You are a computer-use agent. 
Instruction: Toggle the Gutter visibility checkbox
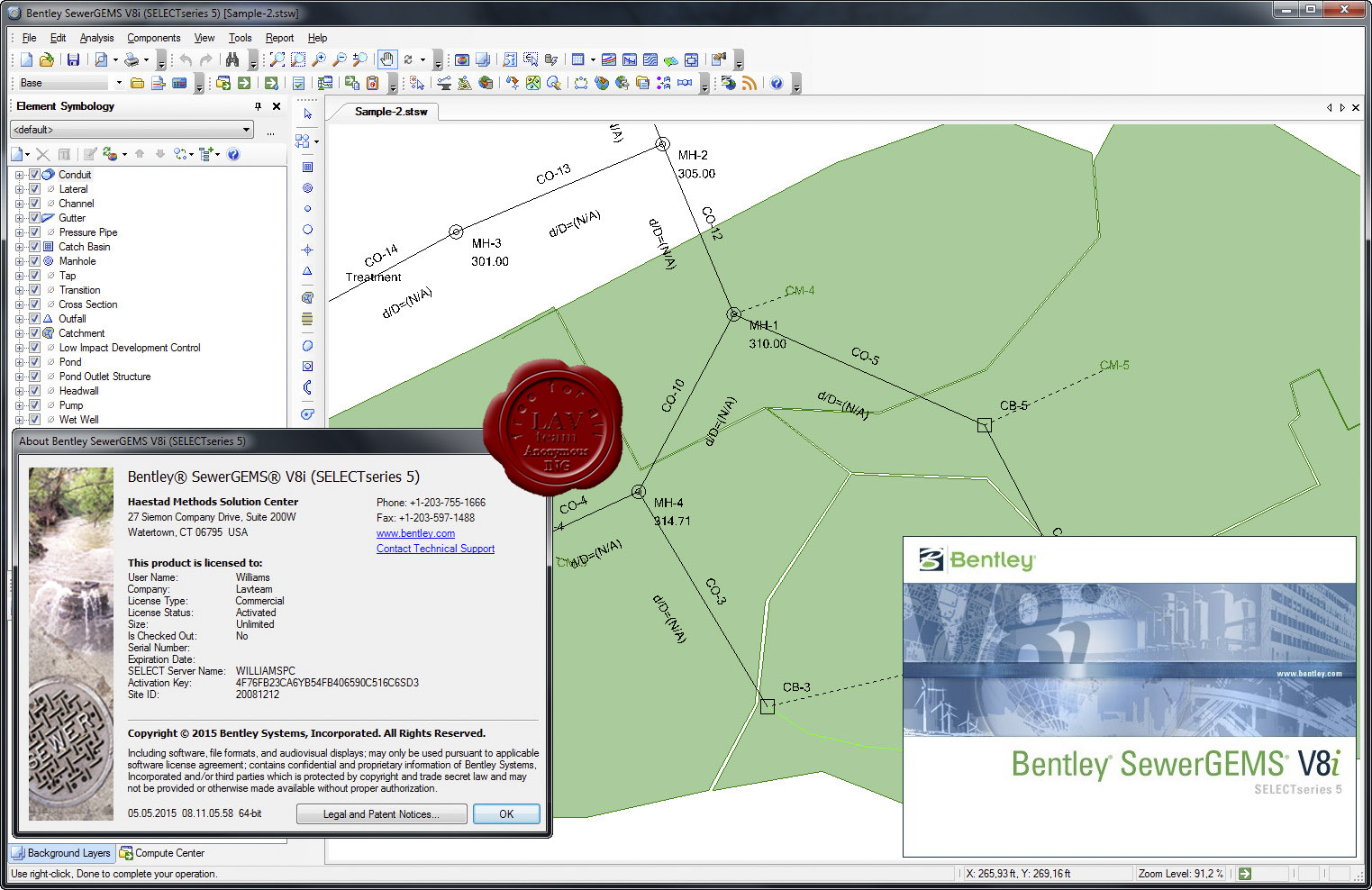coord(34,218)
